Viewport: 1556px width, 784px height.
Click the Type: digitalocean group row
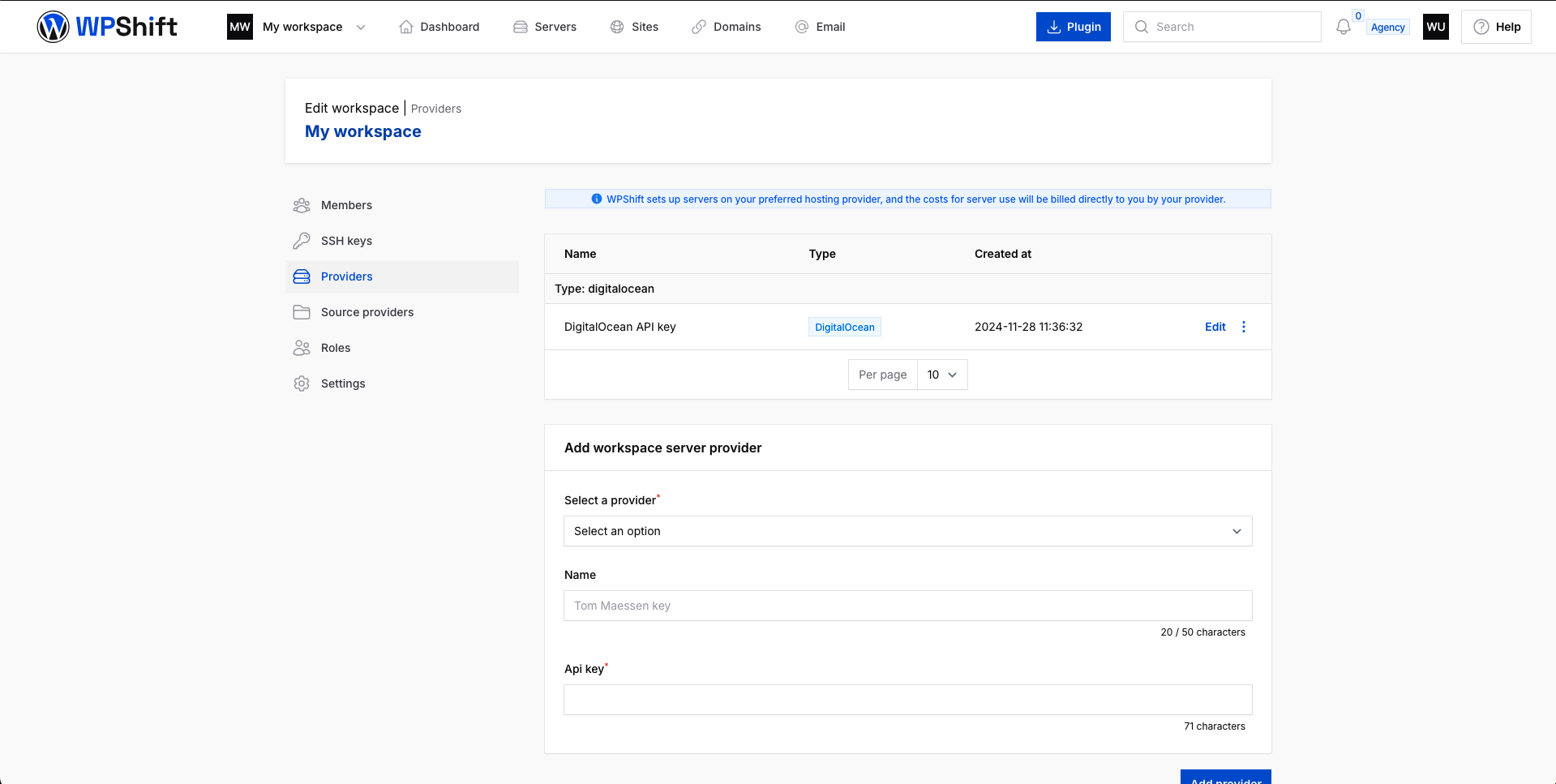[908, 289]
